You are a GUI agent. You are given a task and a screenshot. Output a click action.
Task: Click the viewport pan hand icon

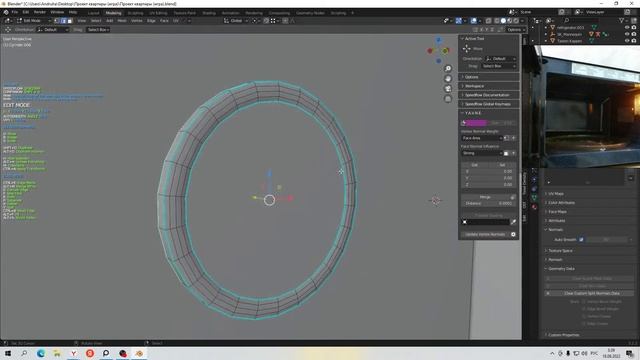click(x=448, y=78)
